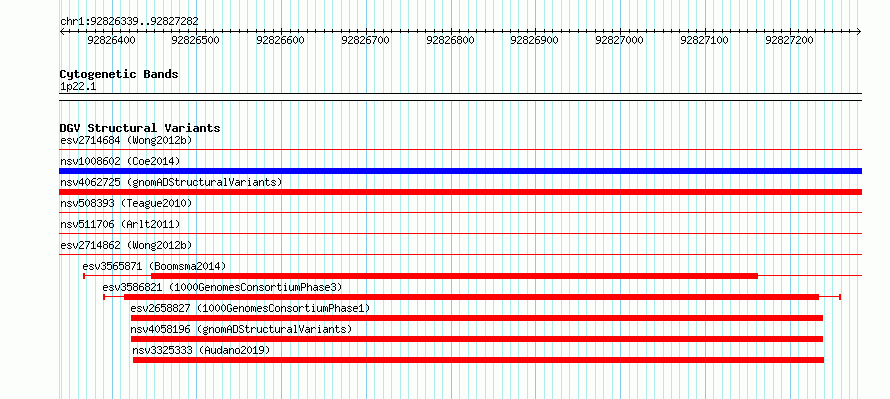The width and height of the screenshot is (890, 399).
Task: Click ruler position 92826800
Action: [450, 40]
